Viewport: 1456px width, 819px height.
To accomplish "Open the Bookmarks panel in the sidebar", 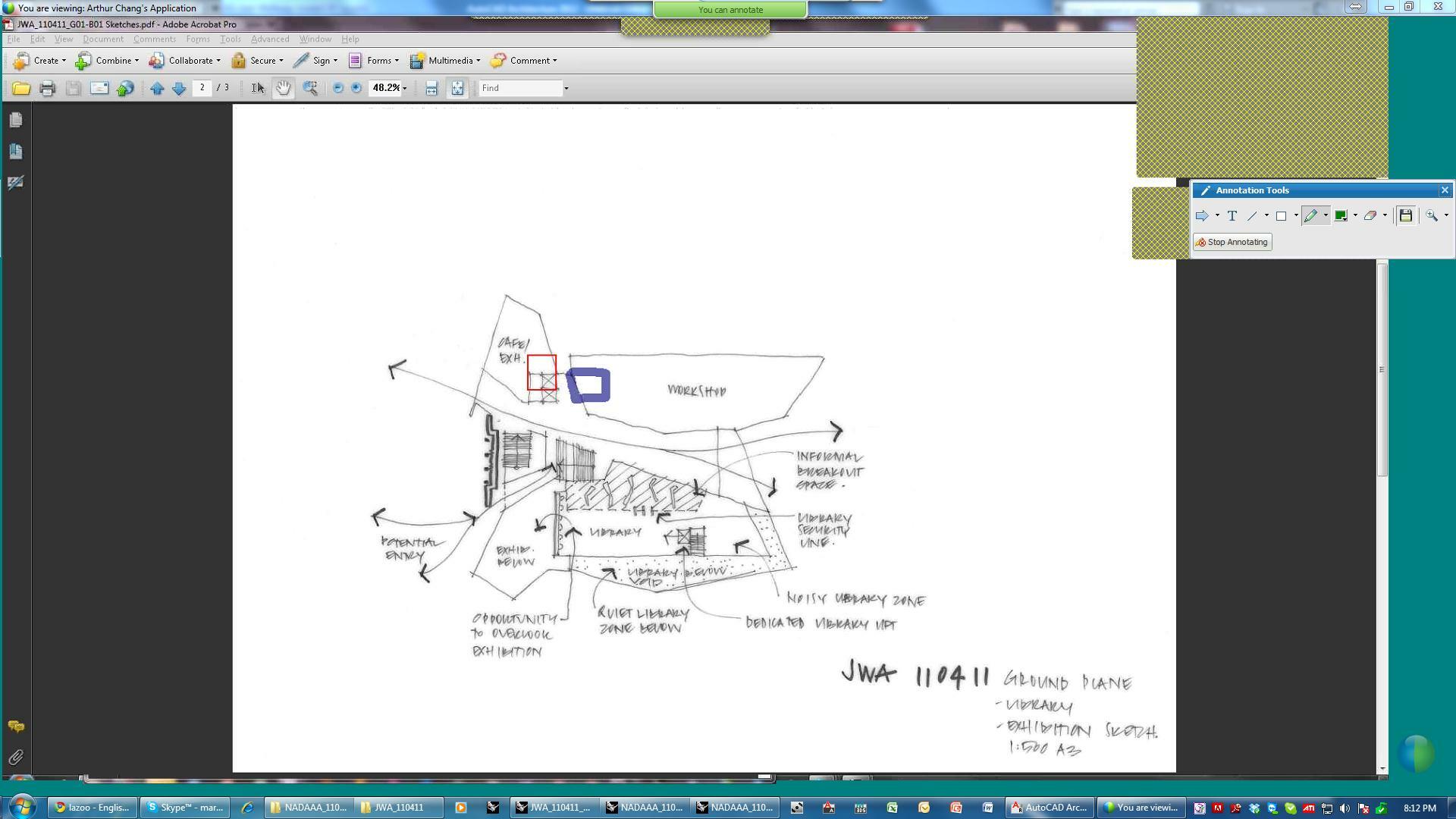I will [x=15, y=151].
